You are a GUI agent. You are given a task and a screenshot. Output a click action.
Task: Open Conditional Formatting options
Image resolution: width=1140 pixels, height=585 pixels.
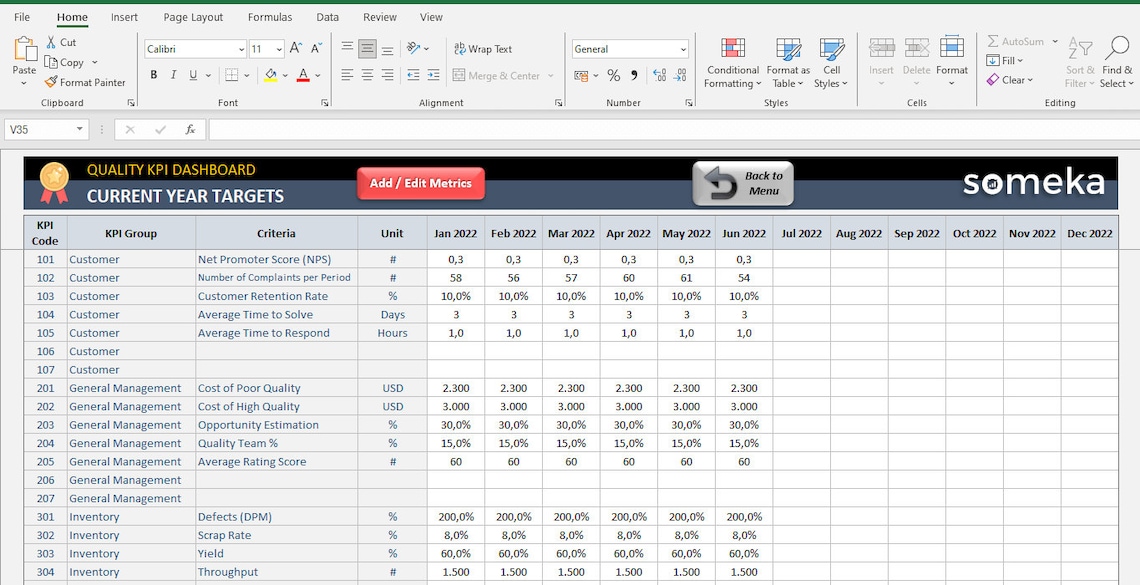pos(733,62)
